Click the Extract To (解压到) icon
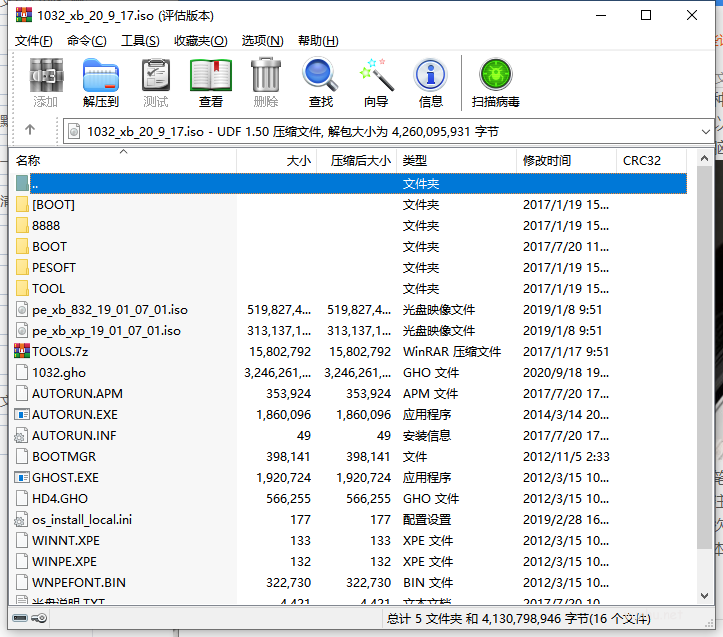Screen dimensions: 723x637 coord(100,82)
